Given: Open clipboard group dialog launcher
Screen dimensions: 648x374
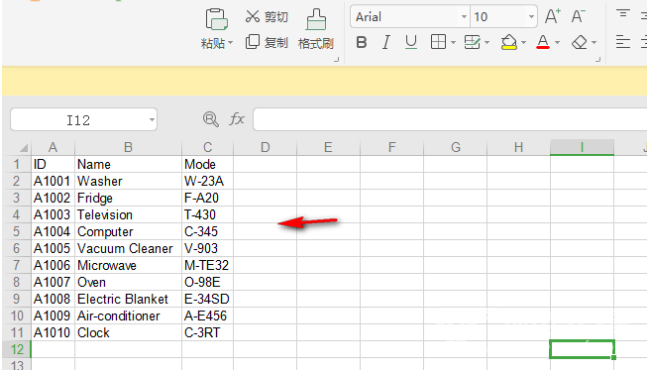Looking at the screenshot, I should [x=336, y=60].
